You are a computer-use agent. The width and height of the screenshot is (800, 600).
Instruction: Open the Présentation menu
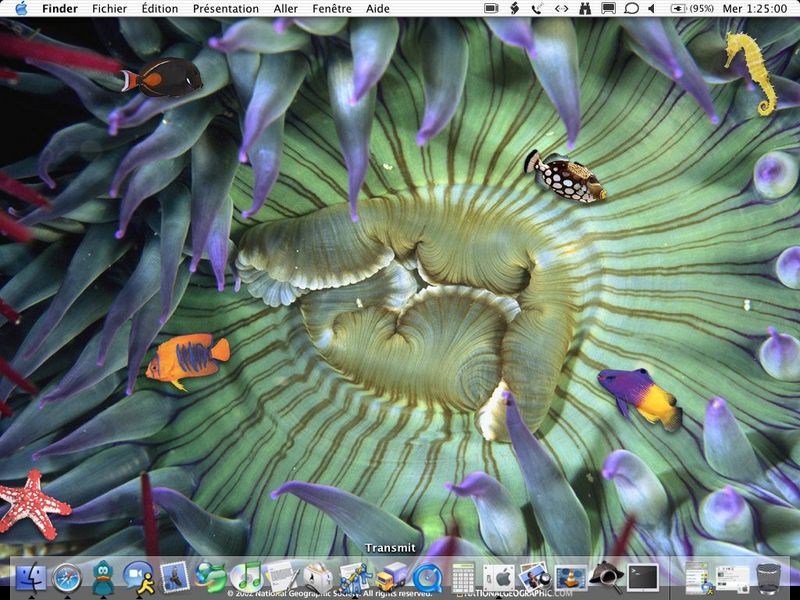click(x=226, y=9)
